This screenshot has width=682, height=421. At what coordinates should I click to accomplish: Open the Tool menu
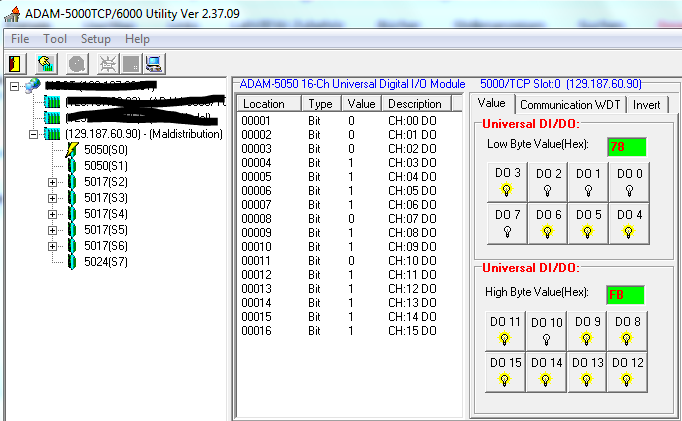coord(55,39)
